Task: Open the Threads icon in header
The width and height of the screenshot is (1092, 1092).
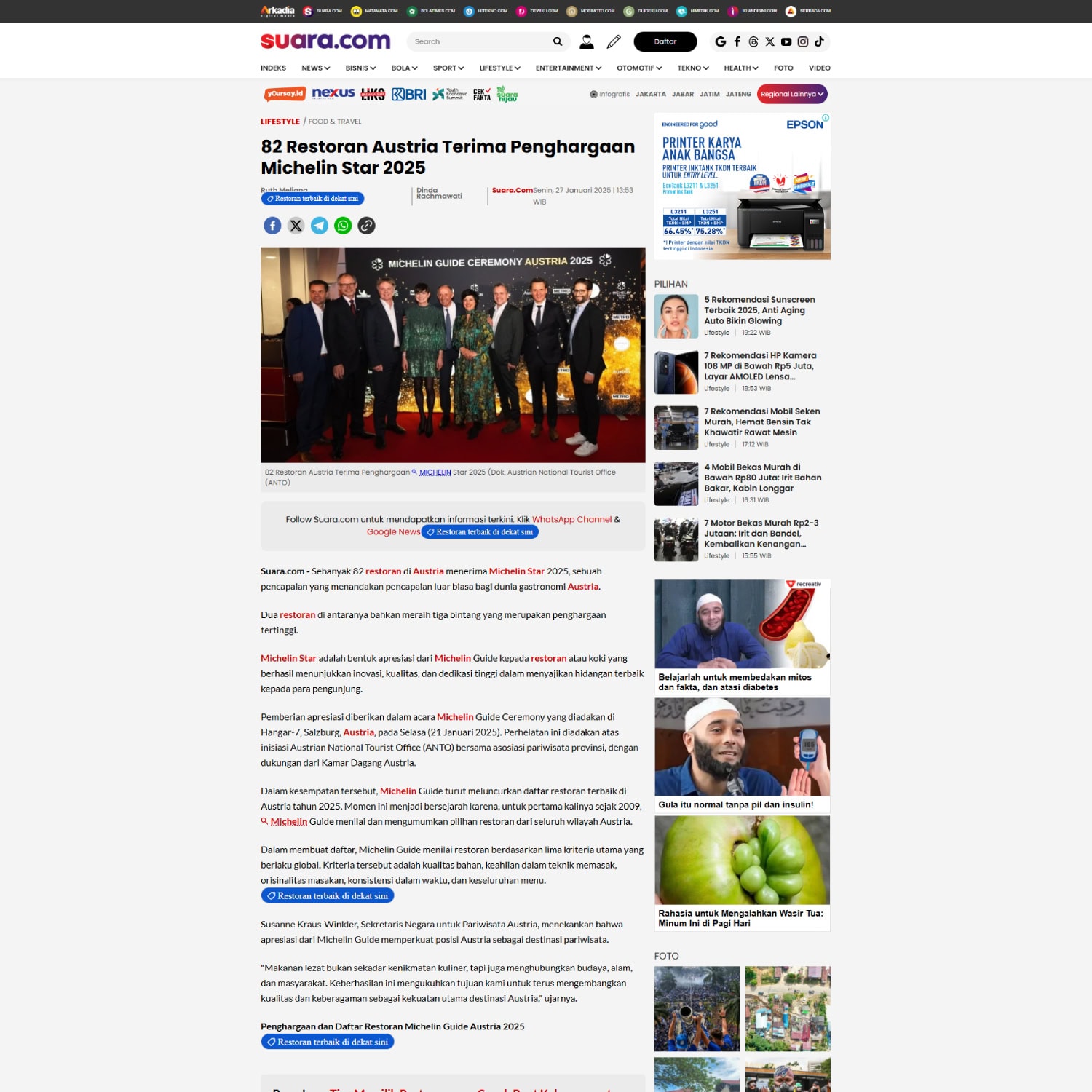Action: (x=753, y=41)
